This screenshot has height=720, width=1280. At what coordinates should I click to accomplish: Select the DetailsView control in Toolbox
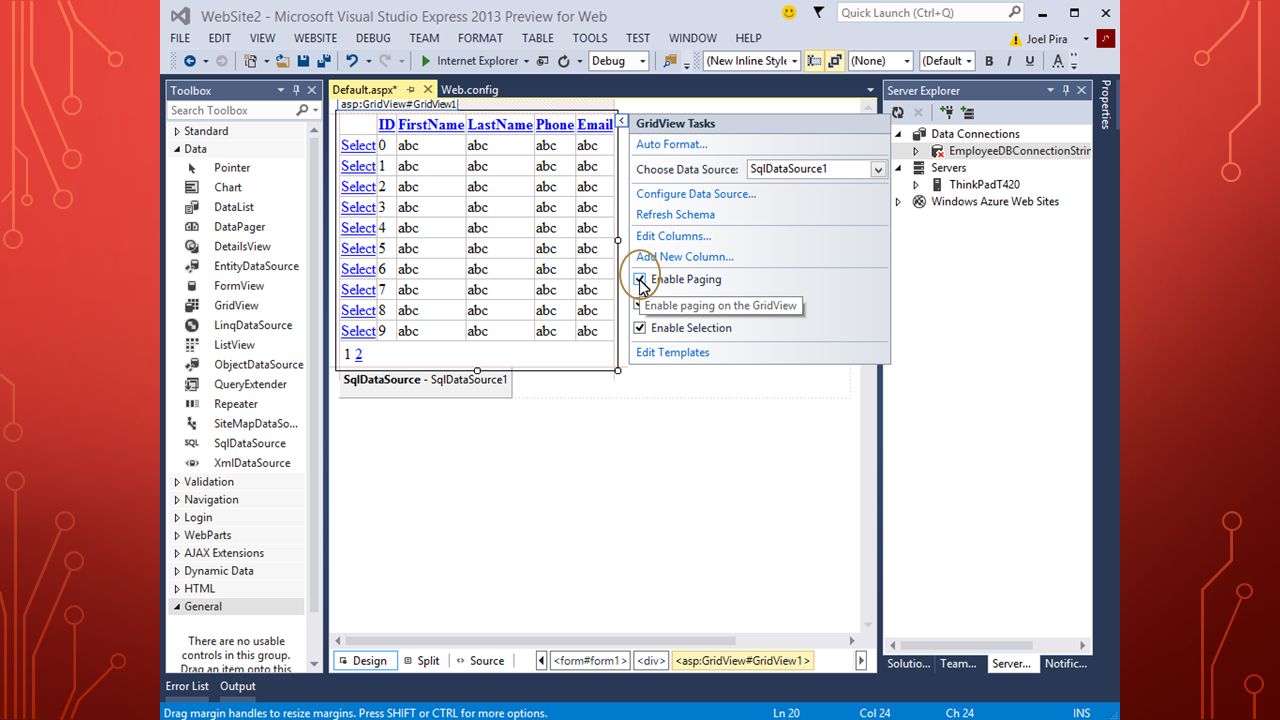pyautogui.click(x=242, y=246)
